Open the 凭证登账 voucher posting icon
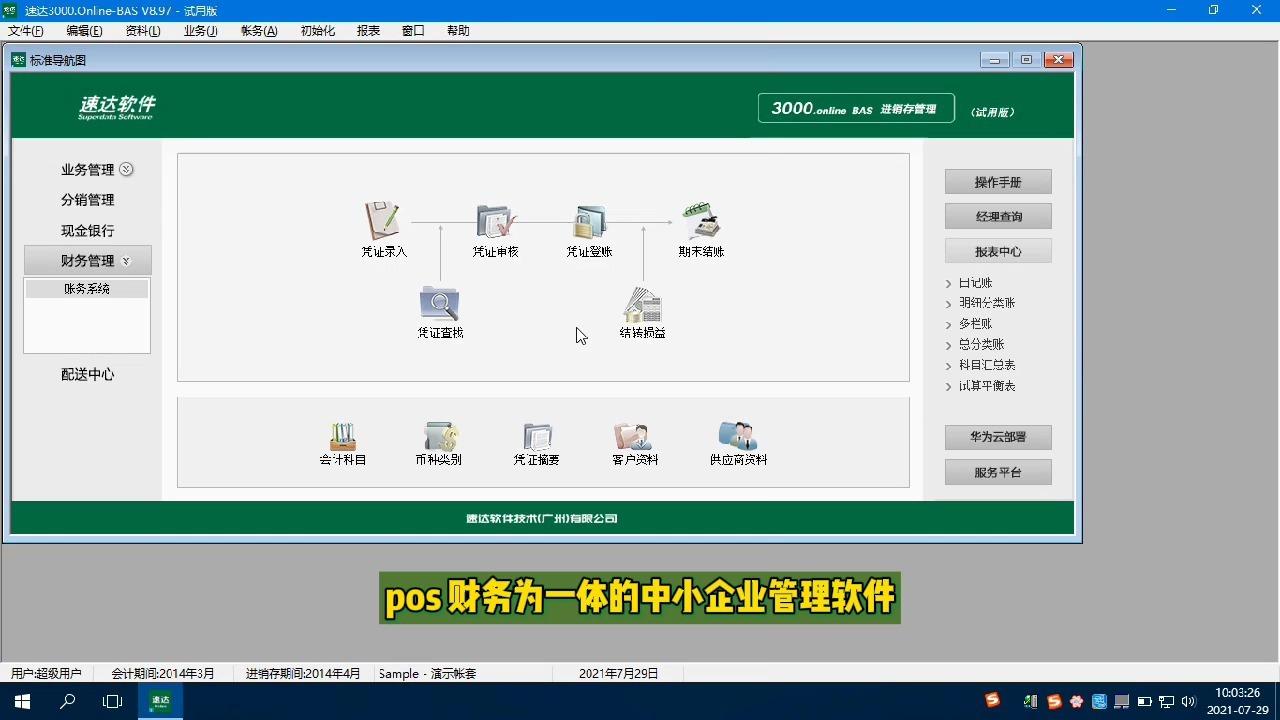The height and width of the screenshot is (720, 1280). coord(590,222)
